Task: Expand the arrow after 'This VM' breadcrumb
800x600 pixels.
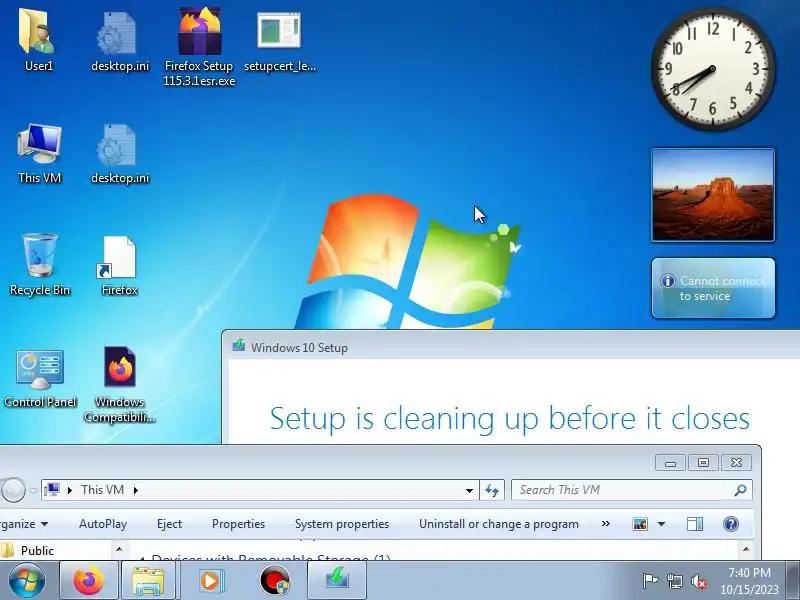Action: pos(135,490)
